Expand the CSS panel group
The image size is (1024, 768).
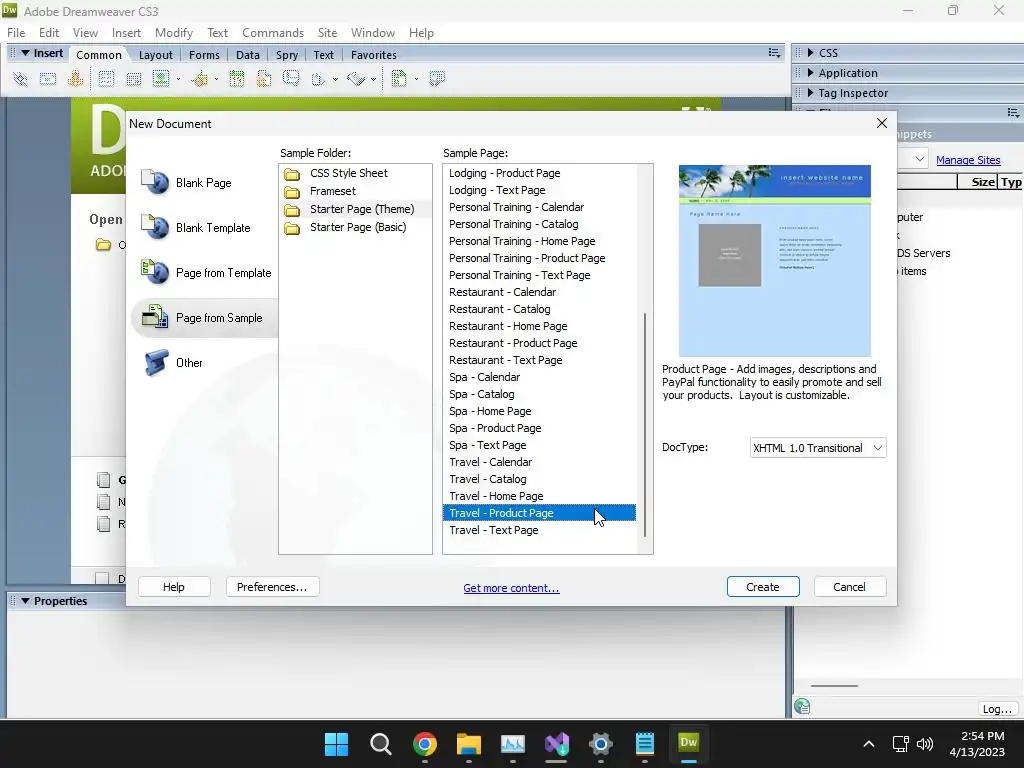[x=810, y=53]
